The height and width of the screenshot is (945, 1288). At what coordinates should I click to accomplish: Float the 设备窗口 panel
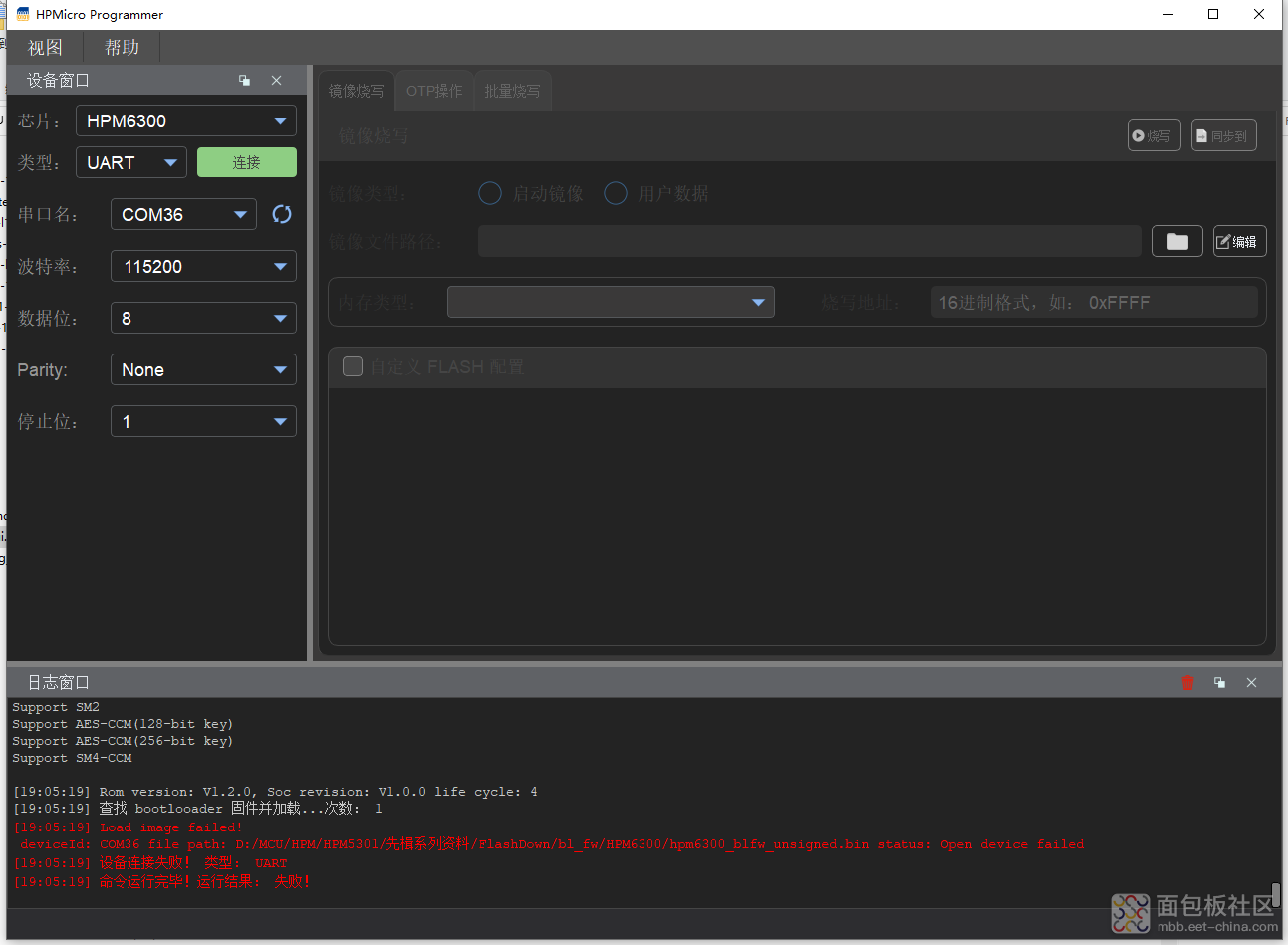coord(244,81)
